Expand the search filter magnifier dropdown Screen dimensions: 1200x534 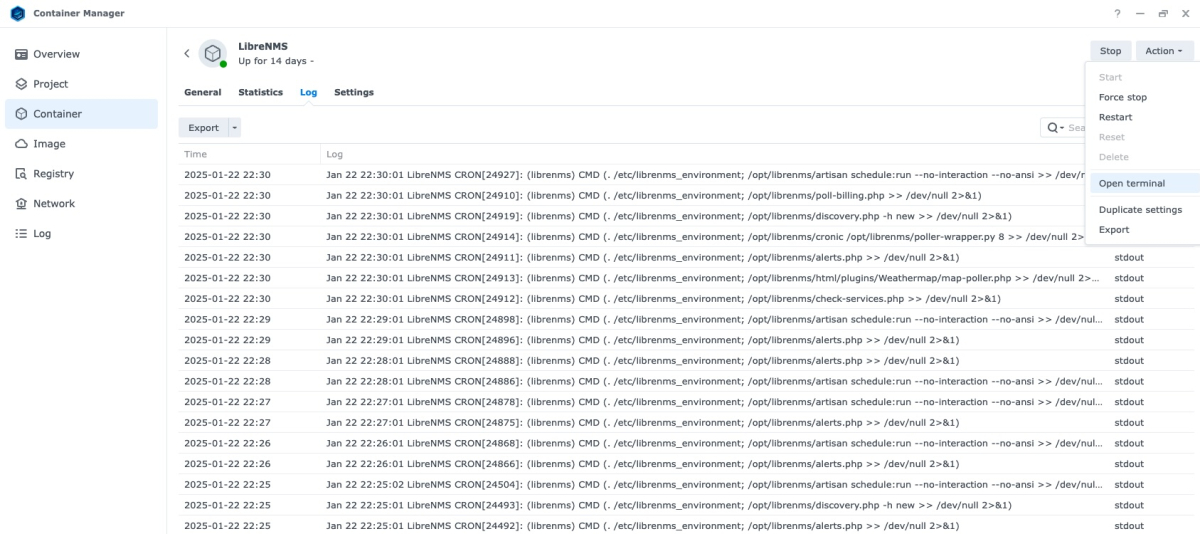click(1055, 128)
